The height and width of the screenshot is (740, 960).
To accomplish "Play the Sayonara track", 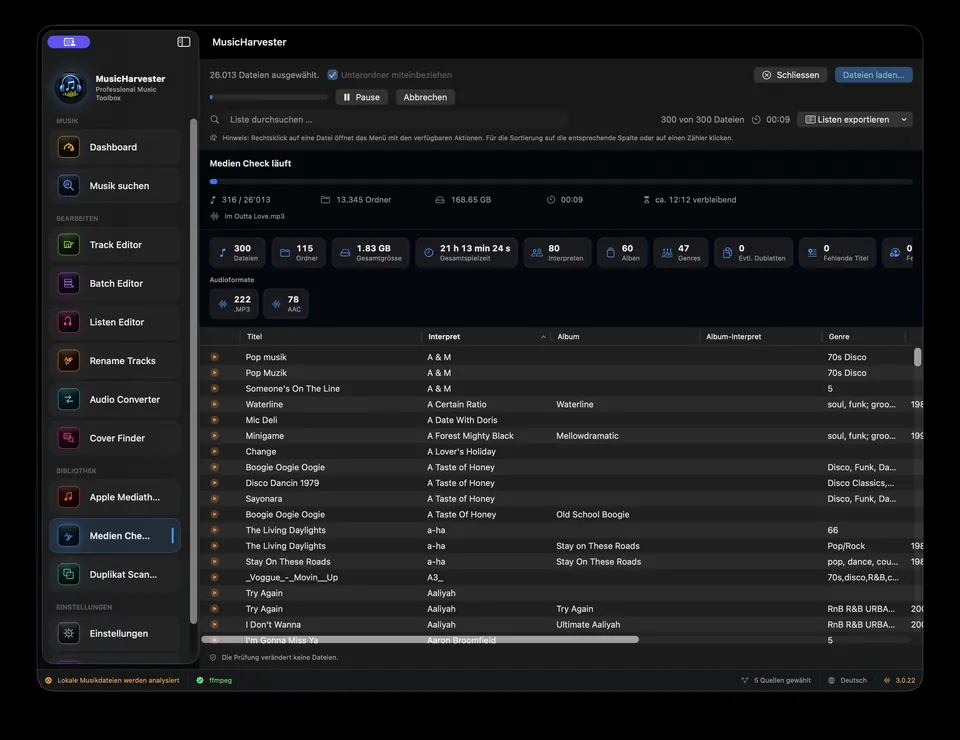I will pos(214,498).
